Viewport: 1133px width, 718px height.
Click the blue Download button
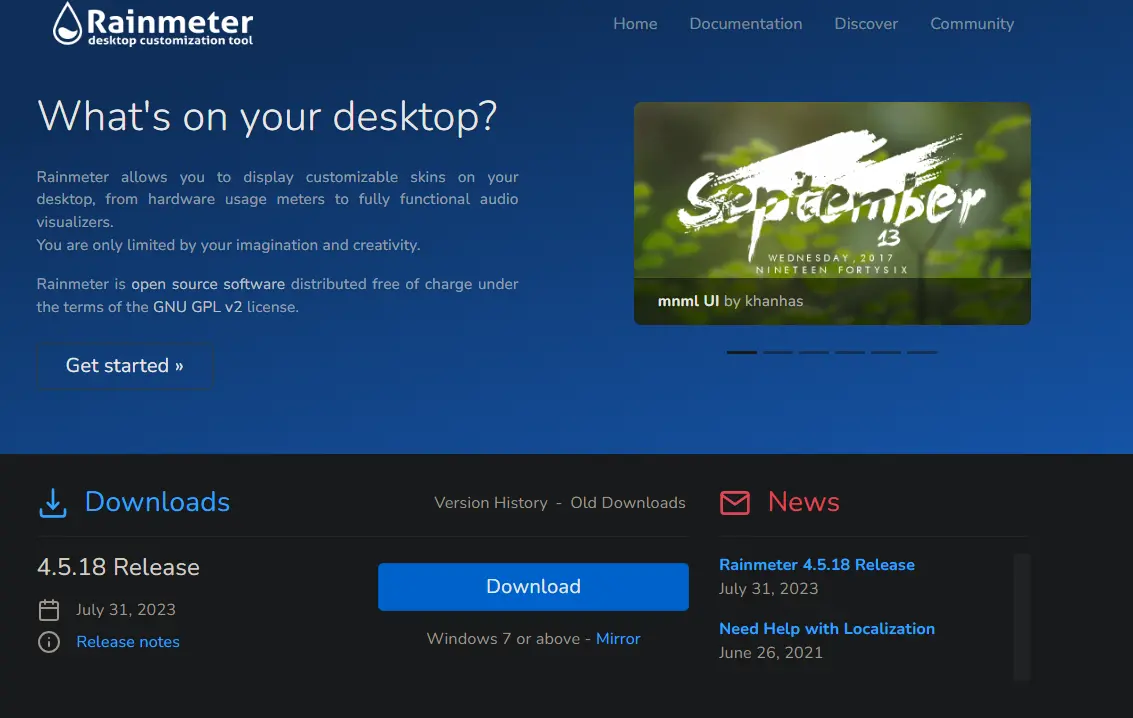533,587
